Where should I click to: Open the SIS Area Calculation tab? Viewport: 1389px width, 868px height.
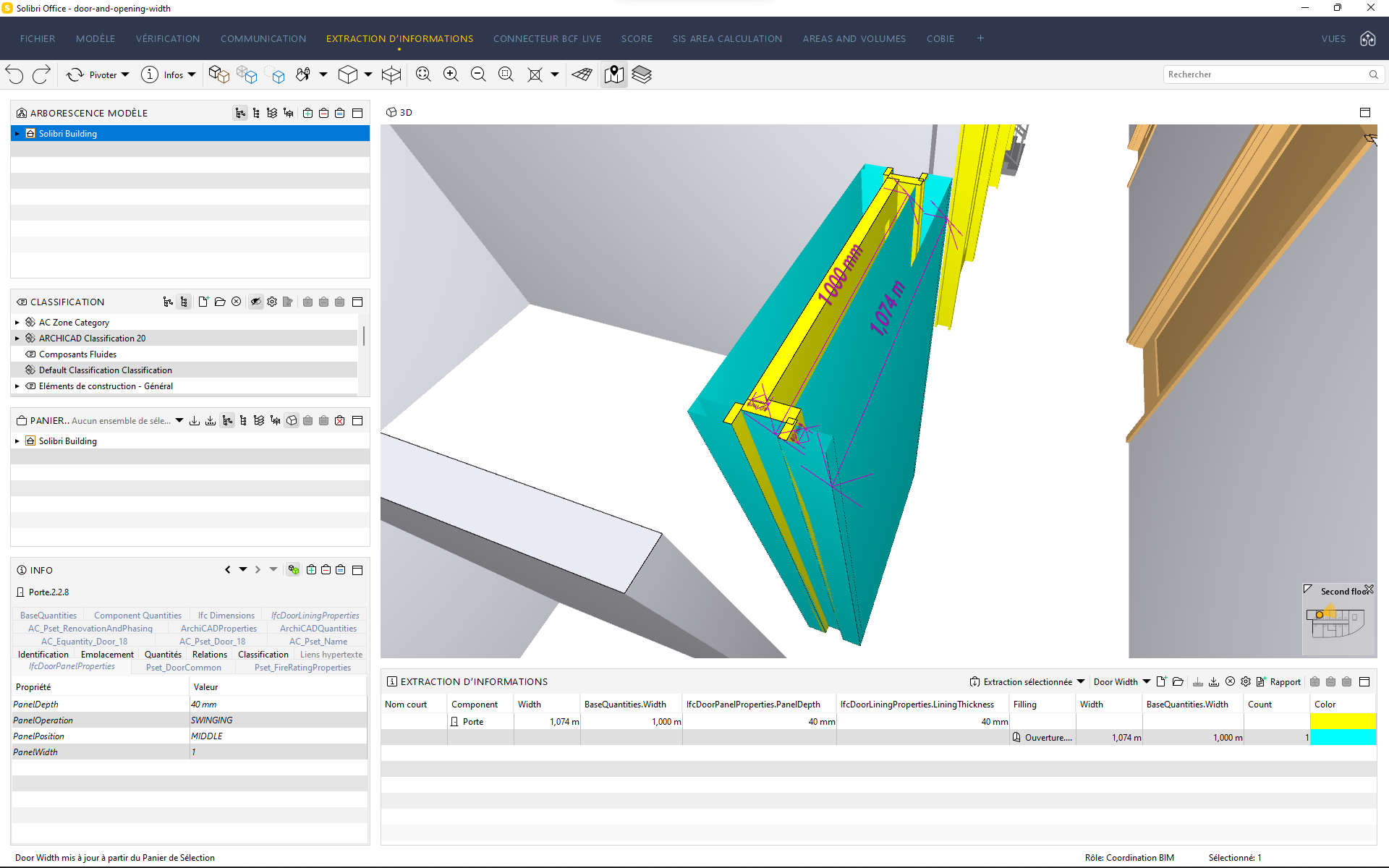(727, 38)
